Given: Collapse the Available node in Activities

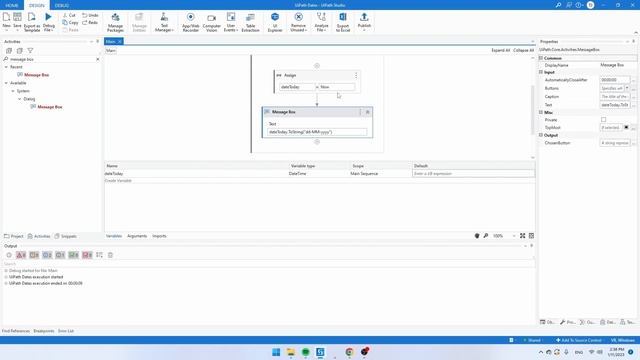Looking at the screenshot, I should pyautogui.click(x=6, y=83).
